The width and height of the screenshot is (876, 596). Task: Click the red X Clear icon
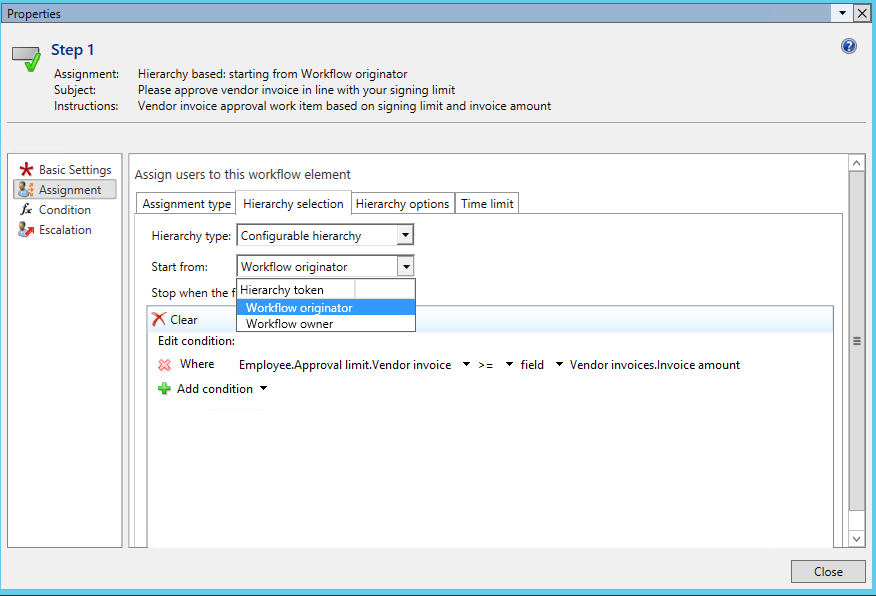coord(158,320)
